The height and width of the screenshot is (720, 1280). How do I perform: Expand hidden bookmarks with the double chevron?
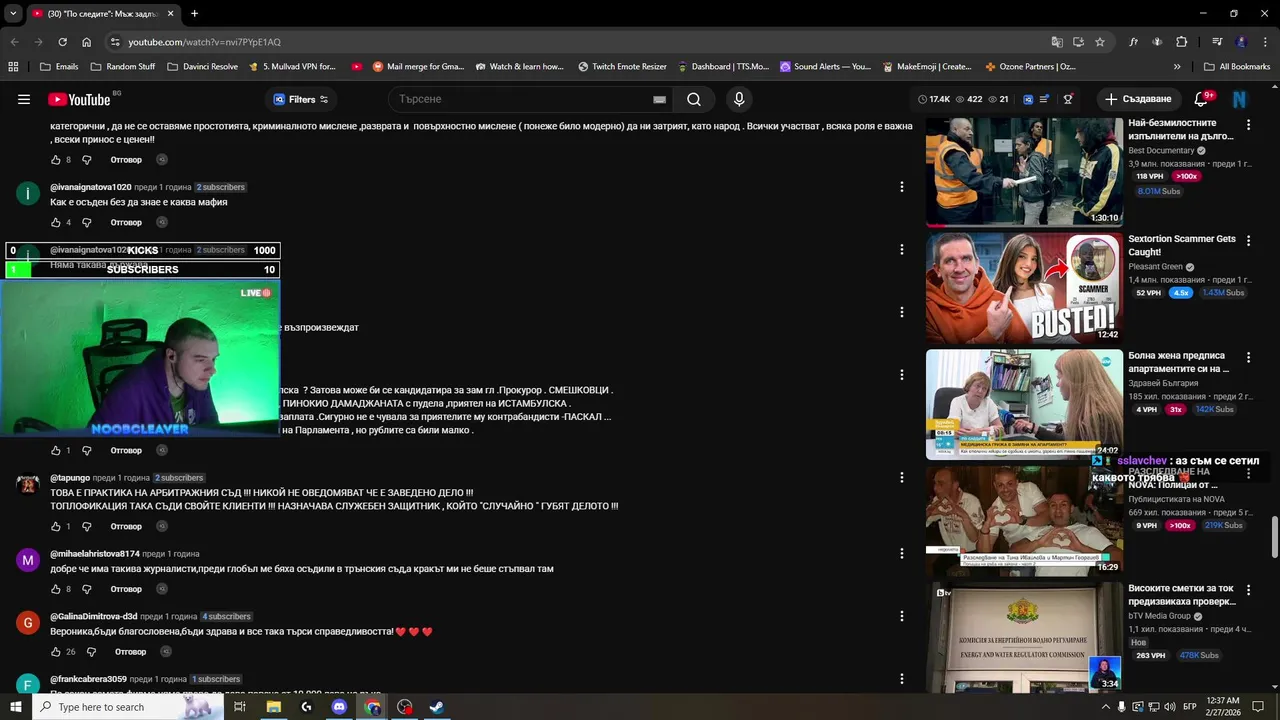tap(1177, 67)
